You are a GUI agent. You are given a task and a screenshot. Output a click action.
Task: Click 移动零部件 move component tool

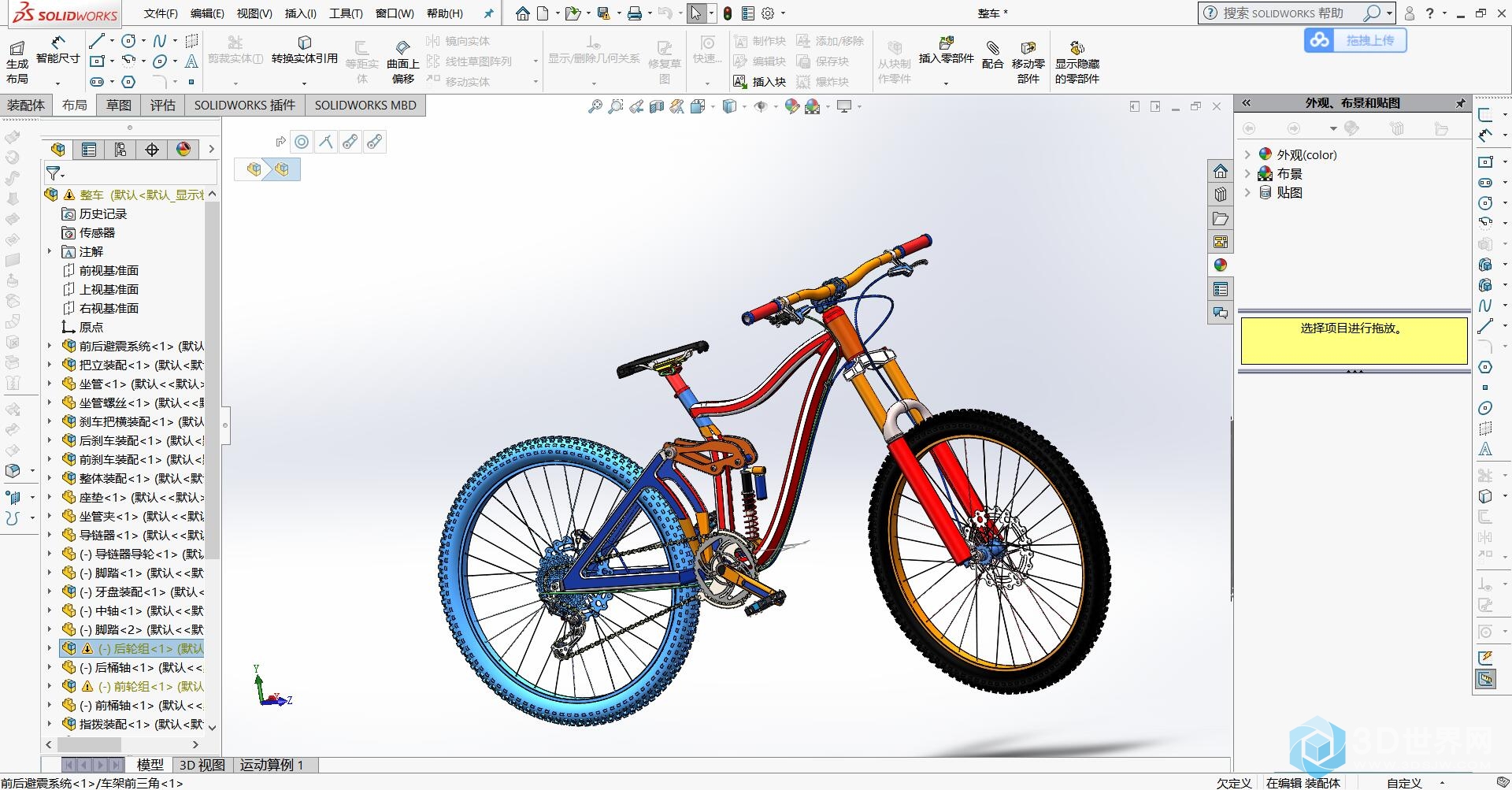[1028, 62]
